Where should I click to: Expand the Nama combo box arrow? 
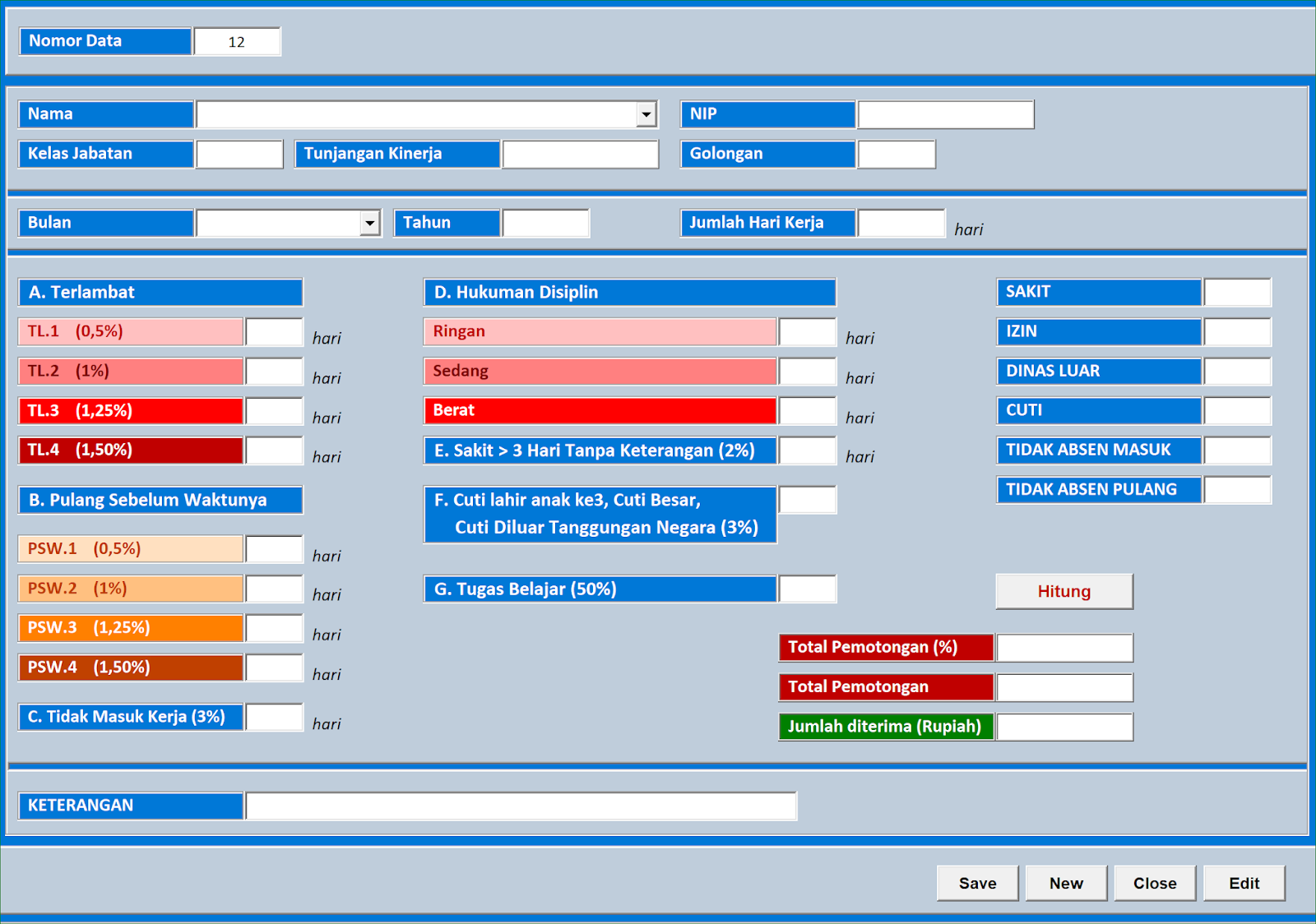pos(646,113)
